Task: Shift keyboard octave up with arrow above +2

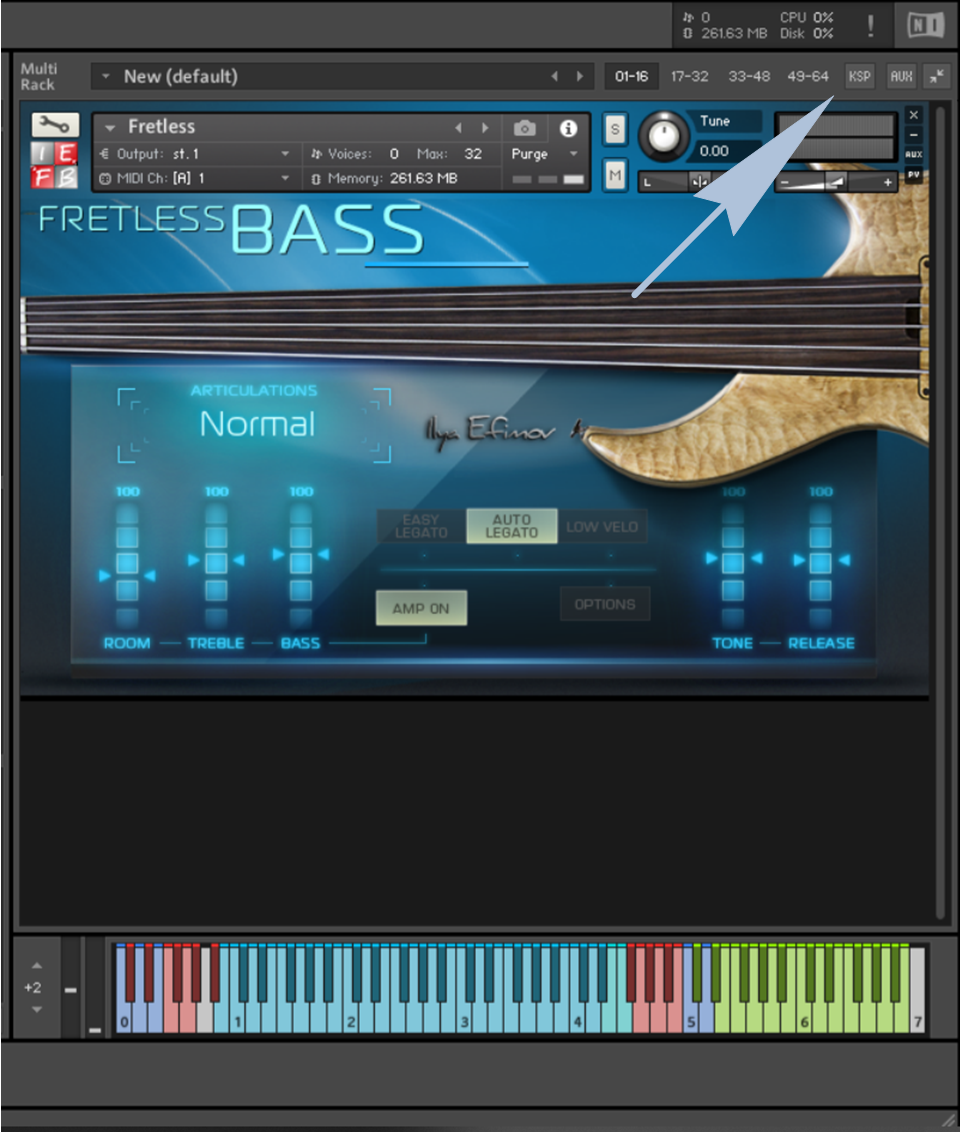Action: [37, 965]
